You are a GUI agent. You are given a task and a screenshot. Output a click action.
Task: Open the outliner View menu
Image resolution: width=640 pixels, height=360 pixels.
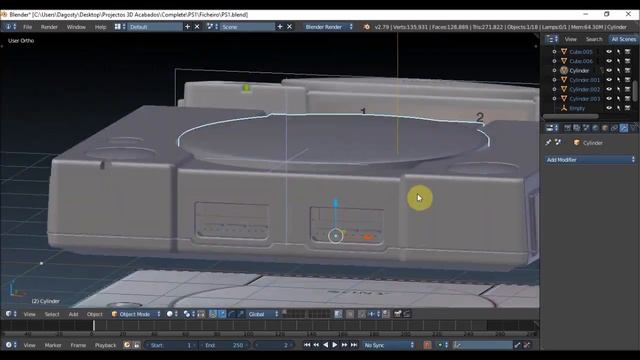[x=570, y=39]
